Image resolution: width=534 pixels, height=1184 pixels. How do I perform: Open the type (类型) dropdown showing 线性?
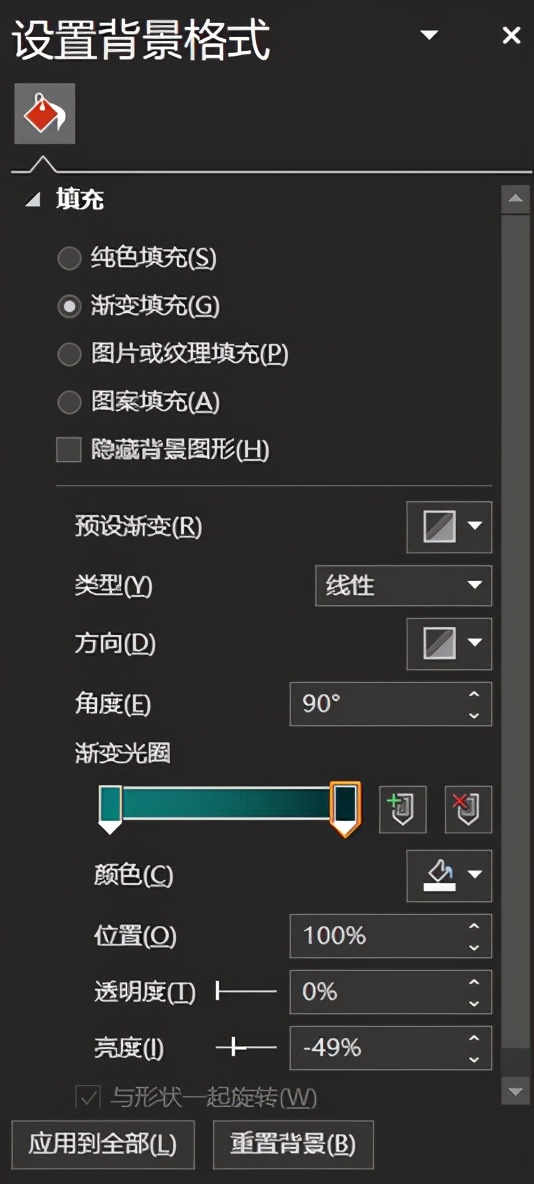[x=403, y=585]
